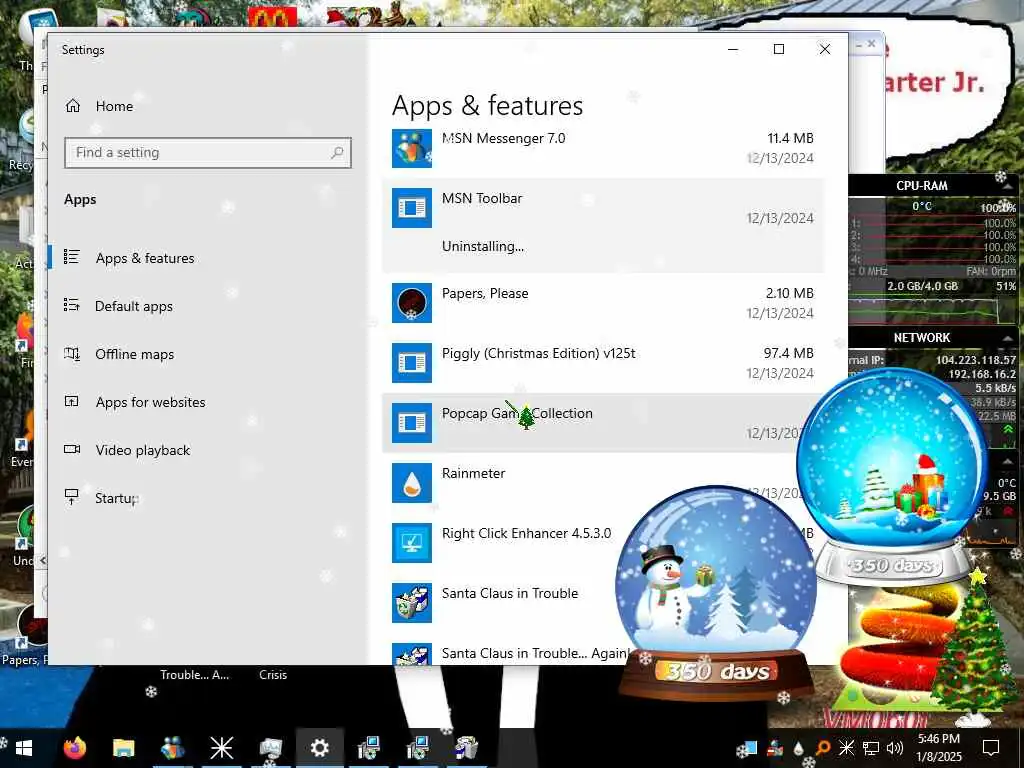Collapse the CPU-RAM Rainmeter panel arrow
This screenshot has width=1024, height=768.
[x=1008, y=186]
